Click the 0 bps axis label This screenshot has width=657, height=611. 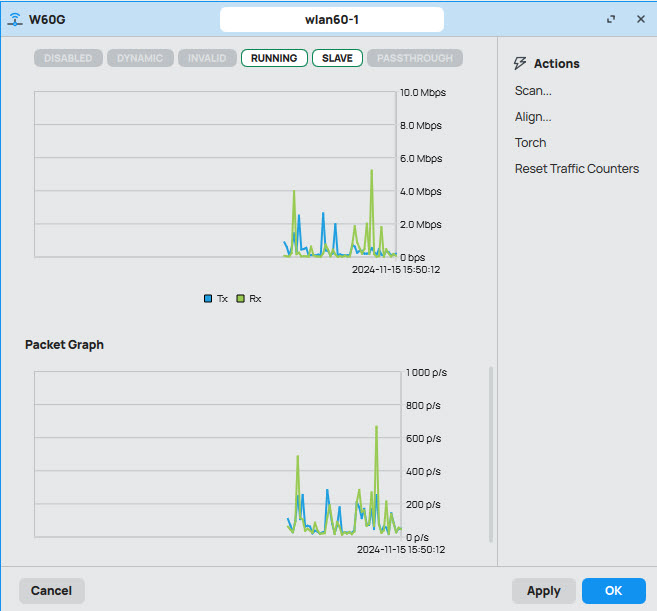413,257
